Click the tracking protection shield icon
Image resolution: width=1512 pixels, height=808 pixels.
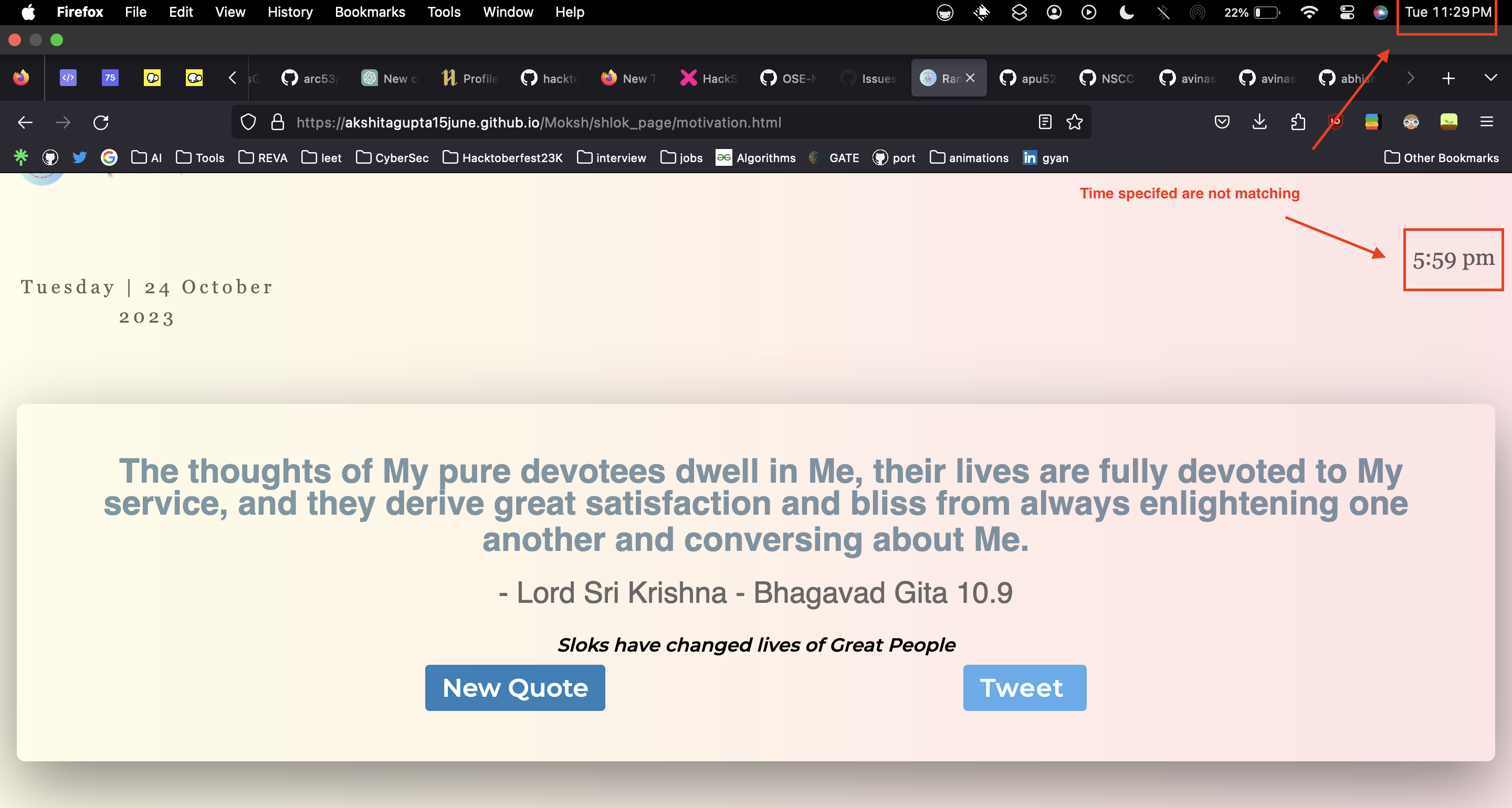click(248, 122)
